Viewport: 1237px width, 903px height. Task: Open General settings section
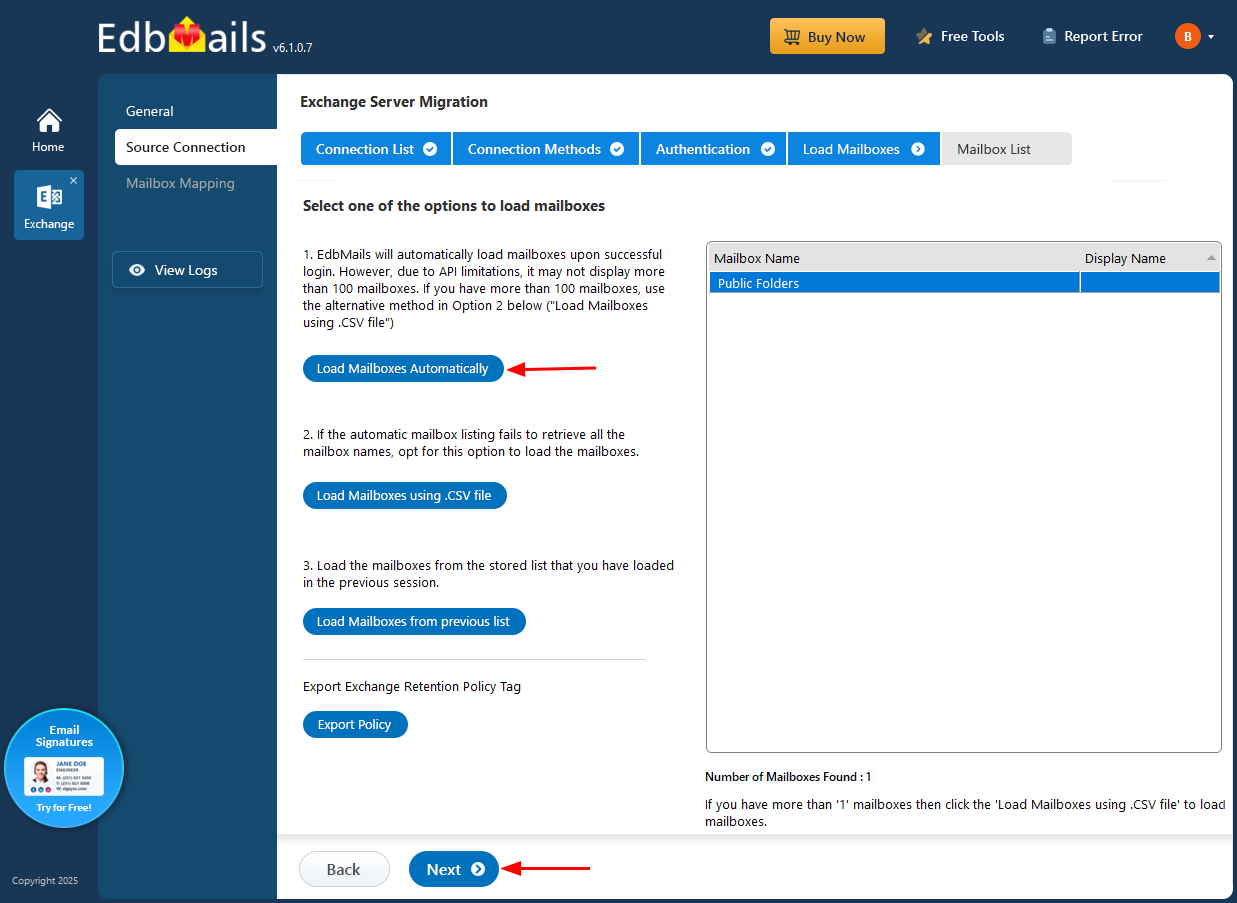150,111
